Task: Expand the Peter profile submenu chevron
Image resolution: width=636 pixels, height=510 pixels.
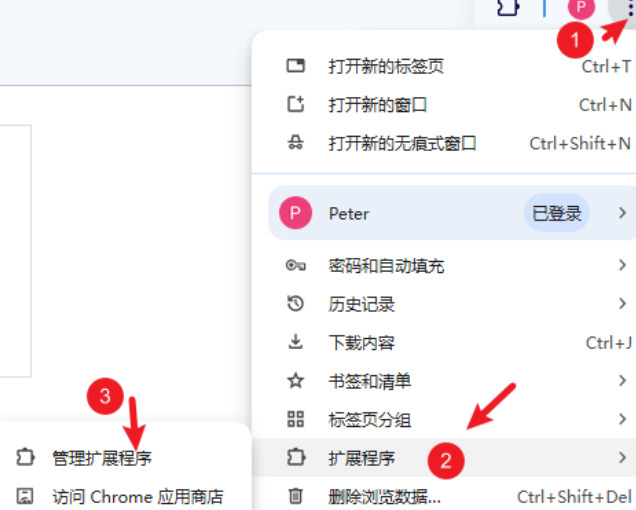Action: click(622, 213)
